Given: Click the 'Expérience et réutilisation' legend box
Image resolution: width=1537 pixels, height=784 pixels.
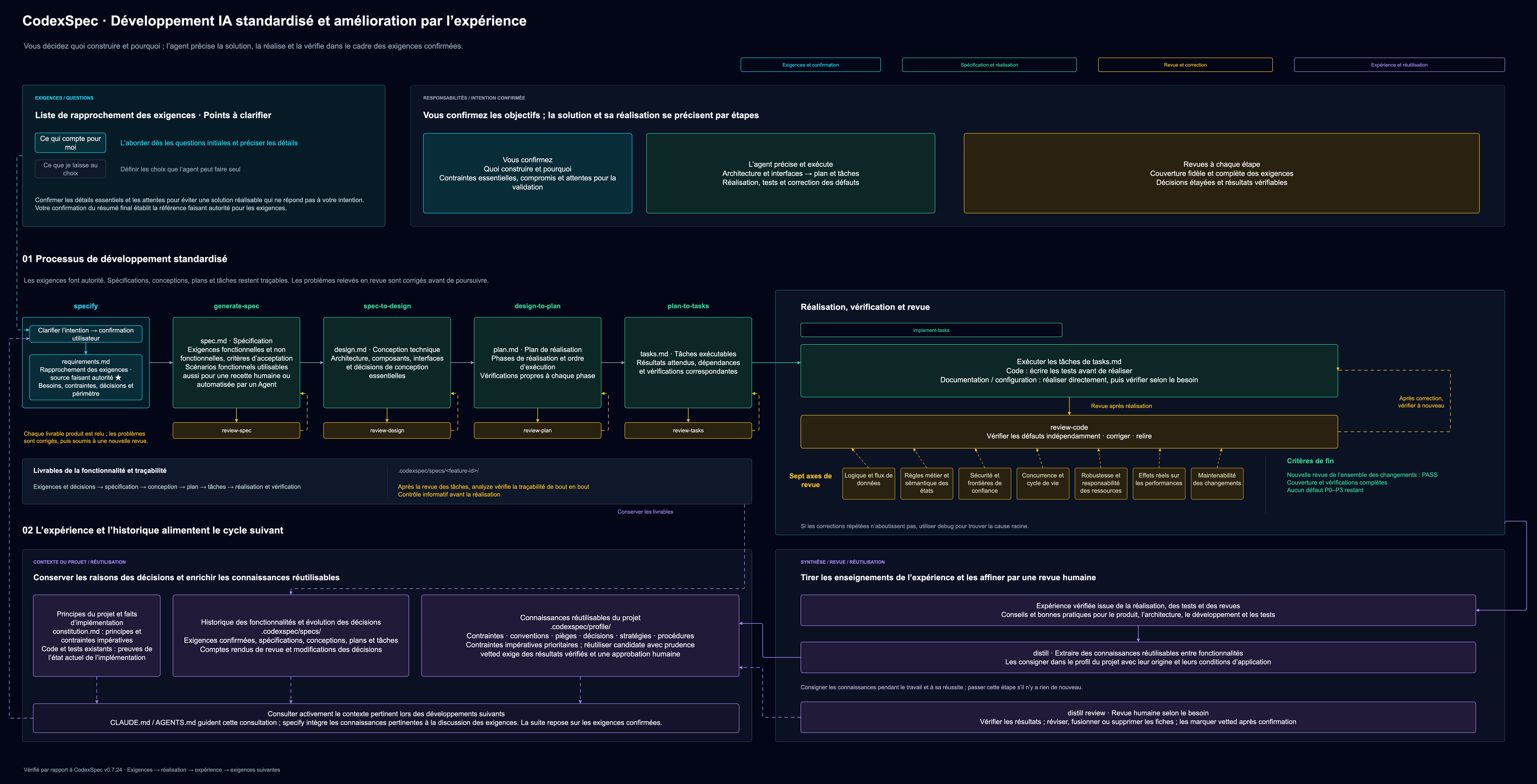Looking at the screenshot, I should pos(1399,65).
